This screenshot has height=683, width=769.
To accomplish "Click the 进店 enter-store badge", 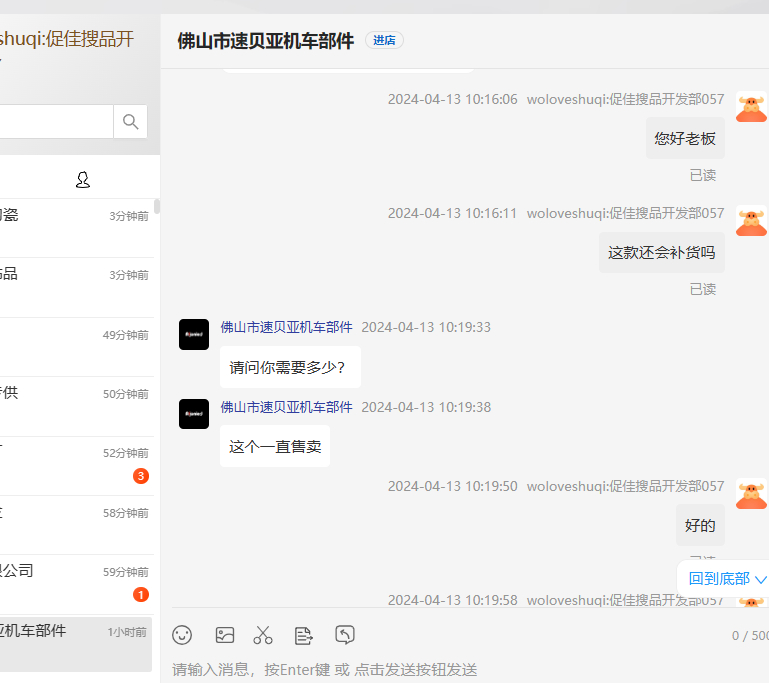I will click(x=384, y=41).
